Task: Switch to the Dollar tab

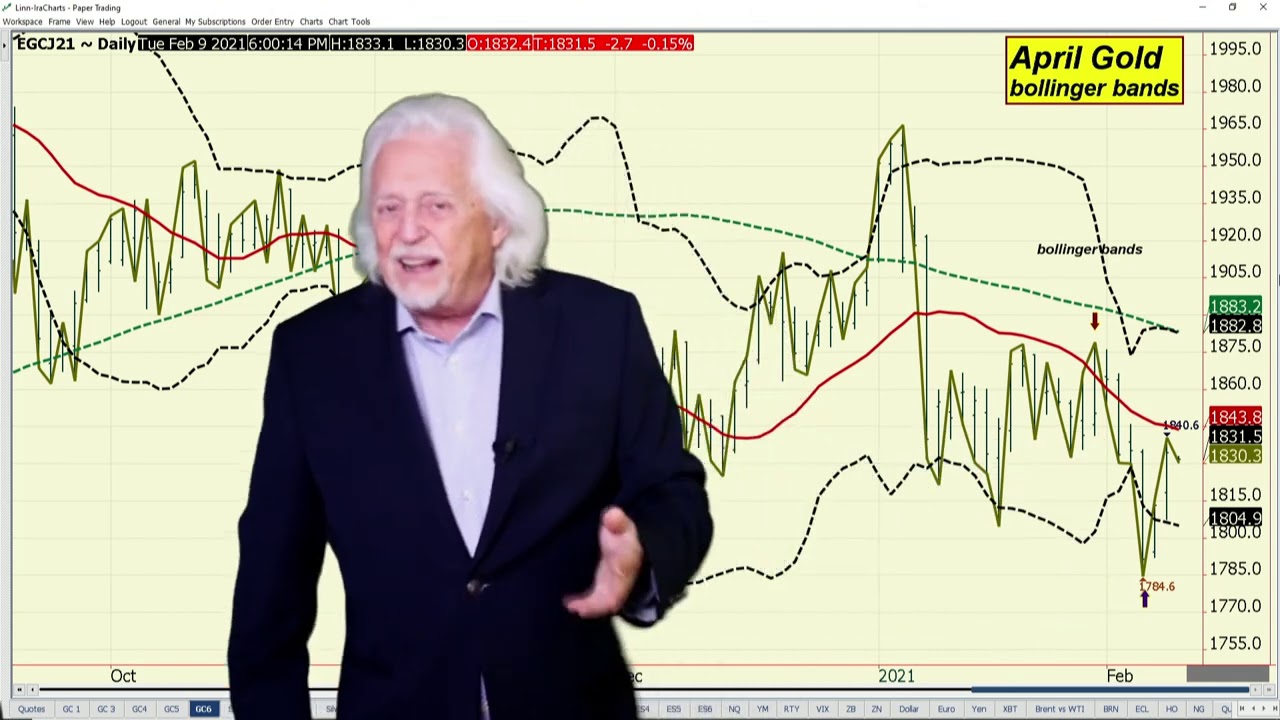Action: [x=908, y=709]
